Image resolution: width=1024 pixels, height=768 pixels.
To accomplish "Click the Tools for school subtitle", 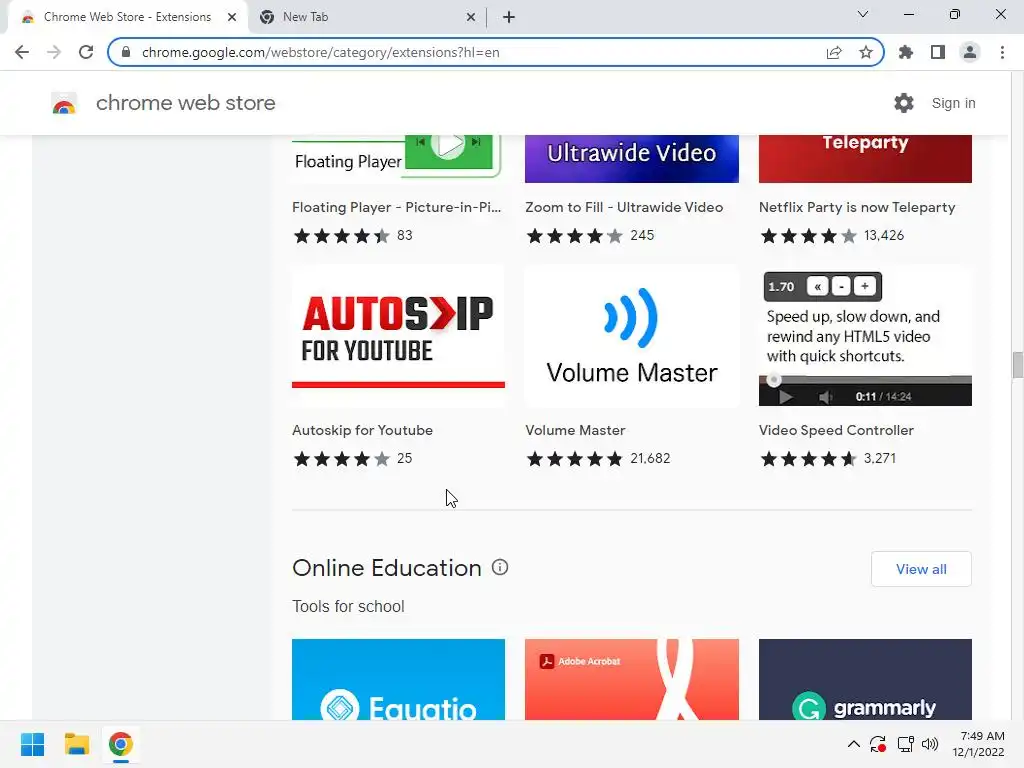I will pos(348,606).
